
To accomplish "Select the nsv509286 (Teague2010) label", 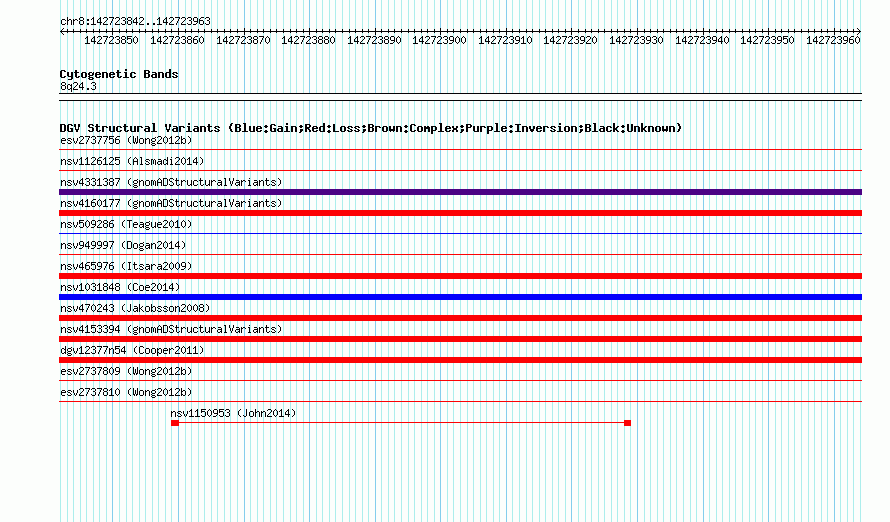I will [126, 224].
